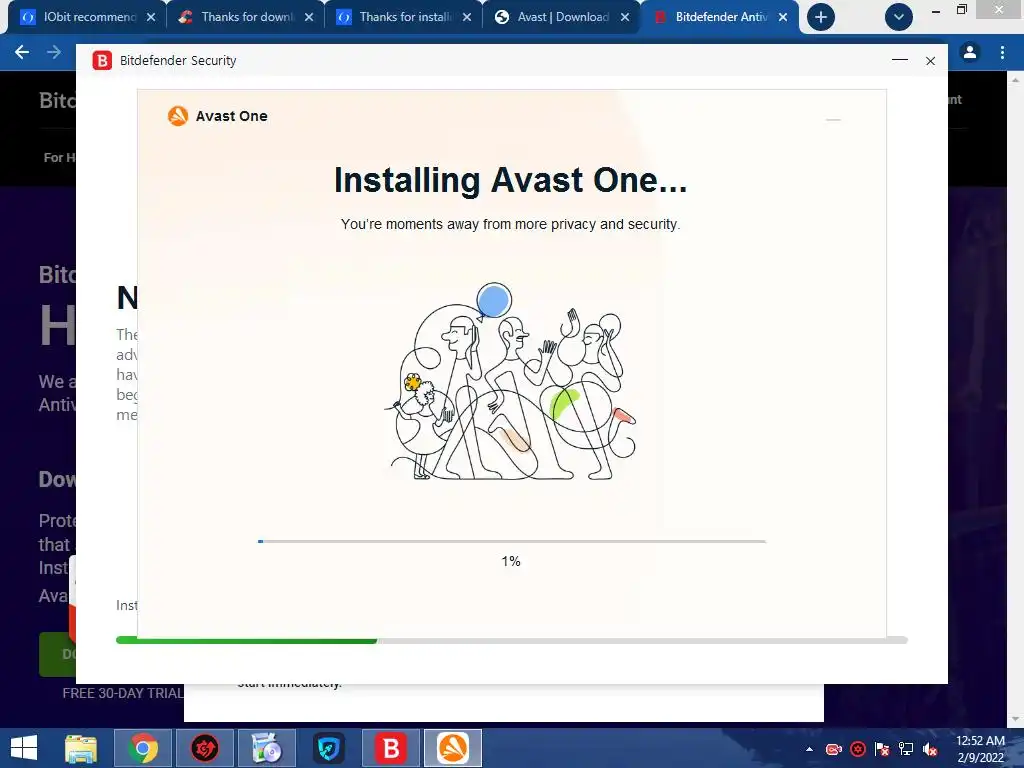
Task: Click the Avast One logo icon
Action: 178,116
